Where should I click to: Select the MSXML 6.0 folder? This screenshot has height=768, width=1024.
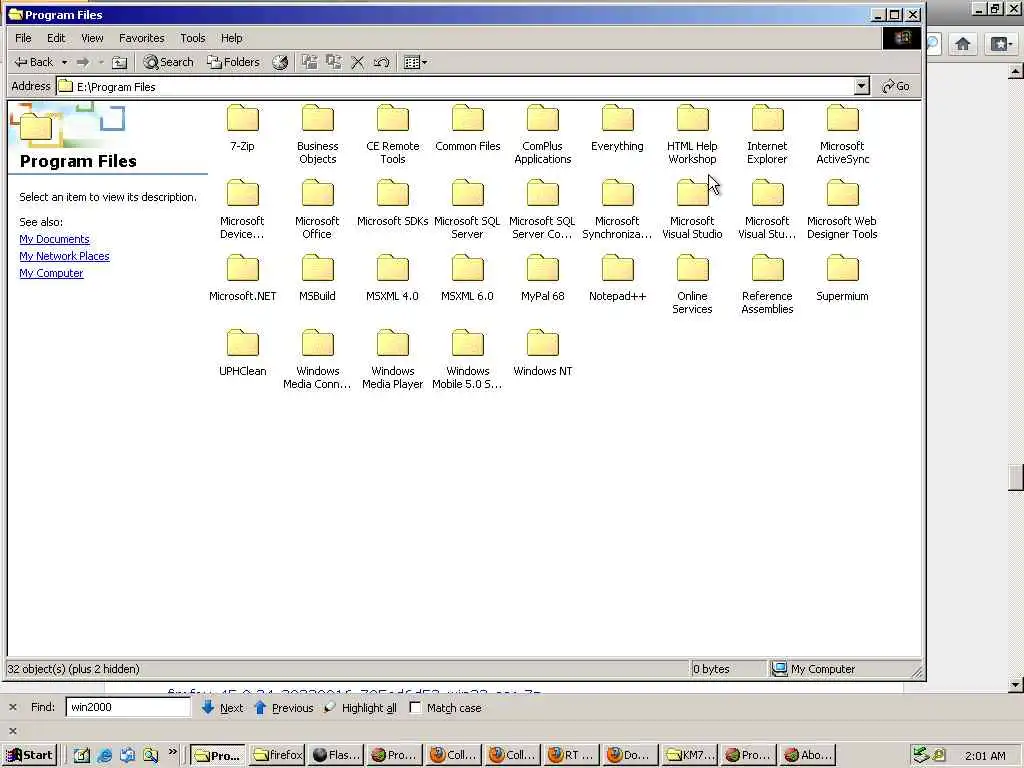468,278
